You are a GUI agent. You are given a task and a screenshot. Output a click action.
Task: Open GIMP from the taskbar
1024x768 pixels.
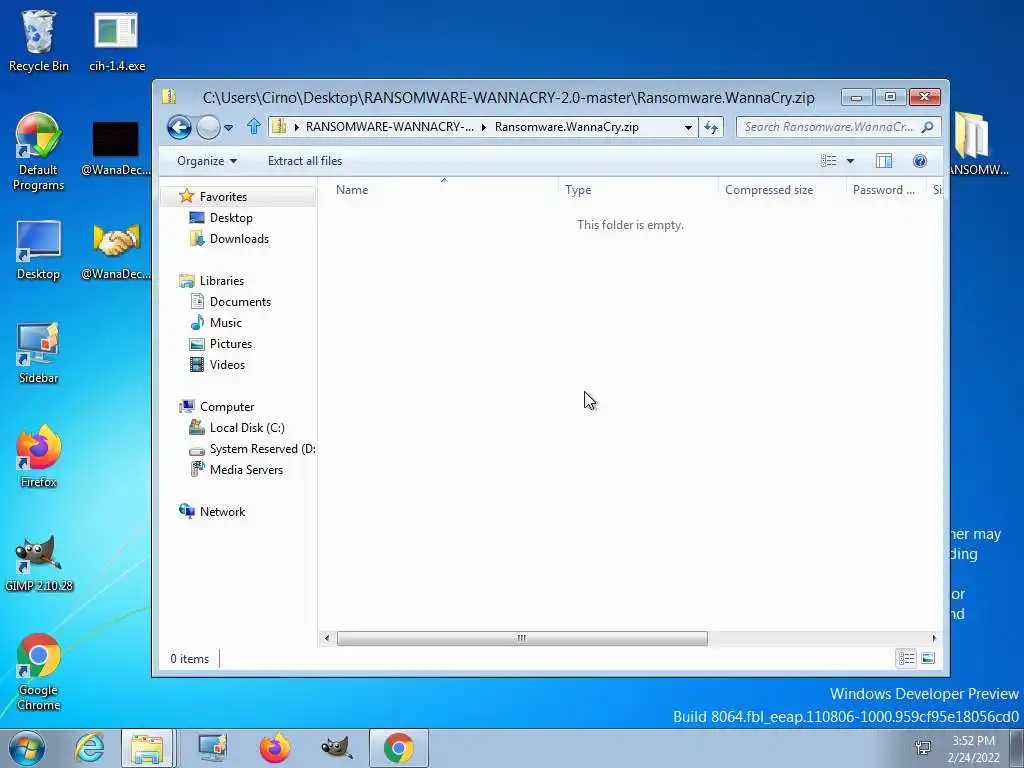click(336, 748)
